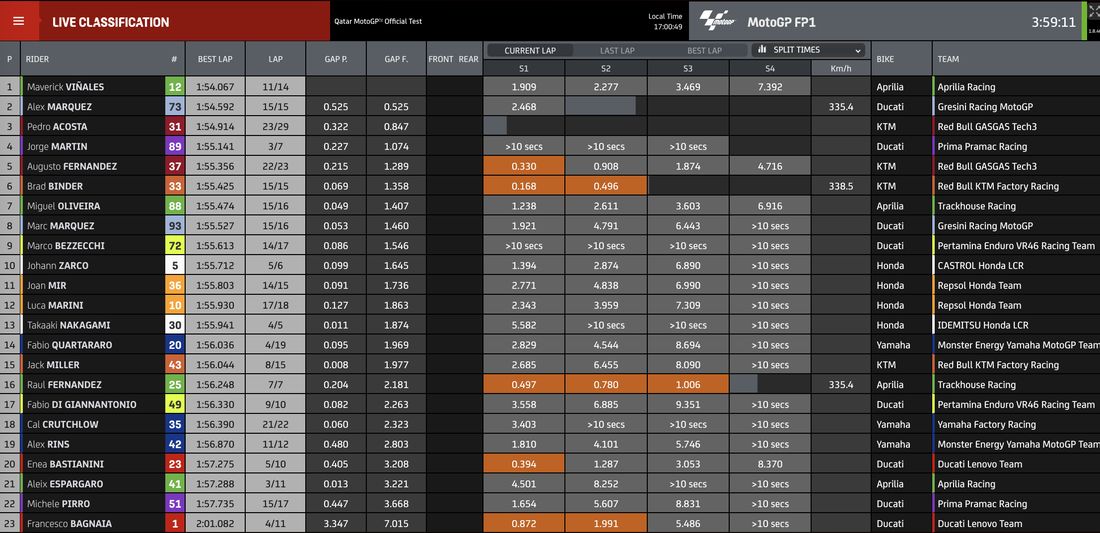Open the SPLIT TIMES dropdown chevron
This screenshot has height=533, width=1100.
[x=857, y=50]
